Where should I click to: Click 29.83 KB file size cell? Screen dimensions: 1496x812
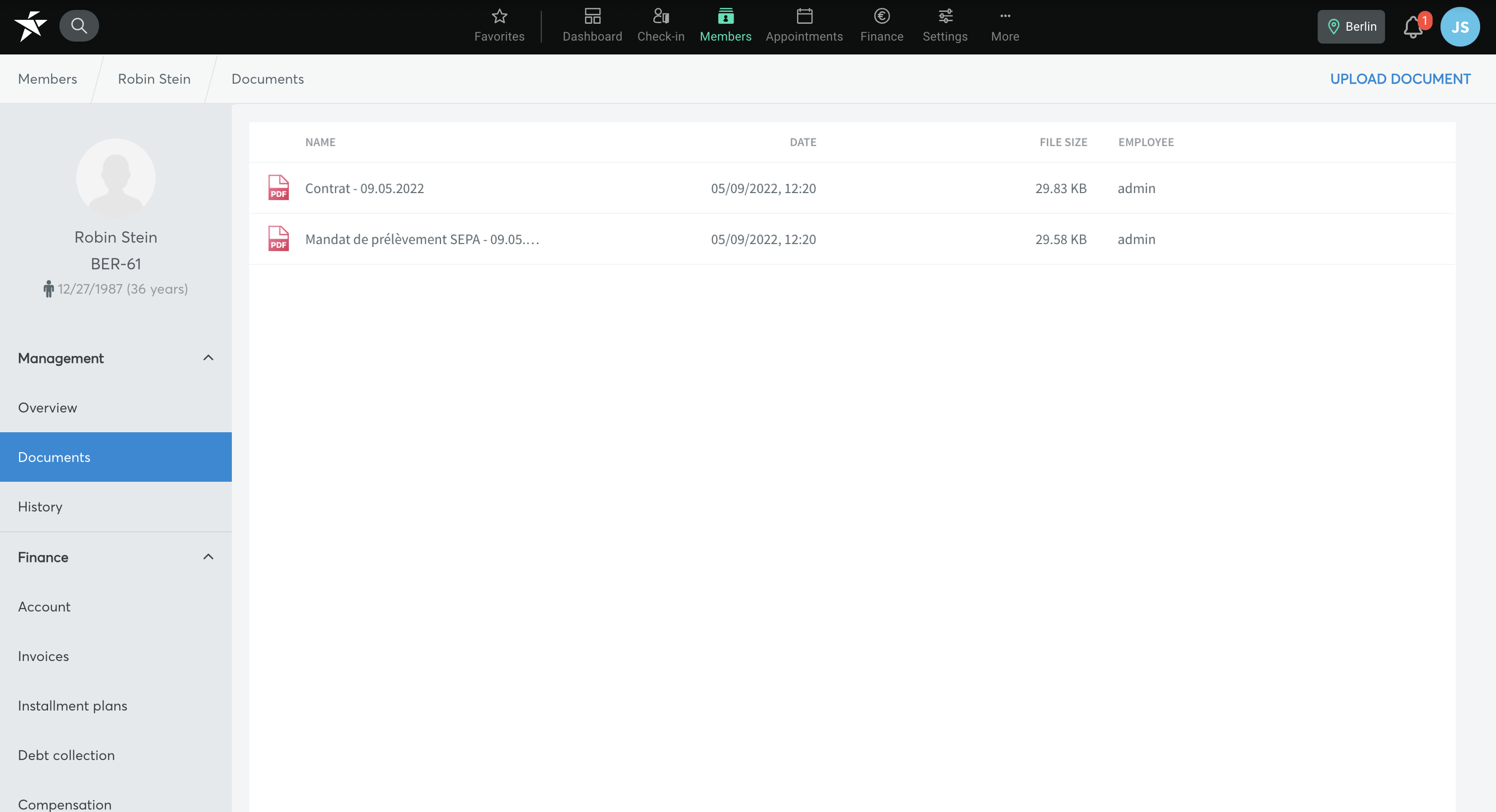(x=1061, y=188)
